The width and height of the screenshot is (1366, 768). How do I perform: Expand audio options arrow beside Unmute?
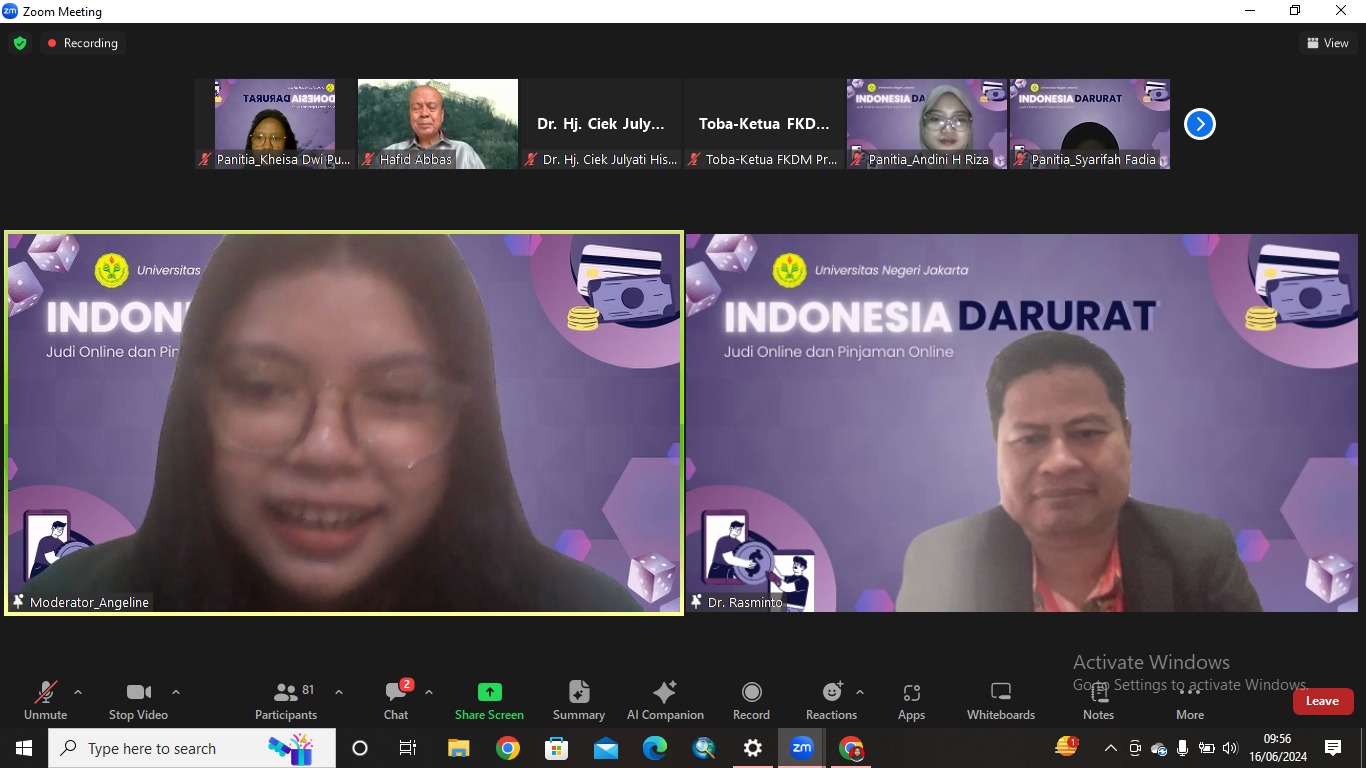click(78, 692)
